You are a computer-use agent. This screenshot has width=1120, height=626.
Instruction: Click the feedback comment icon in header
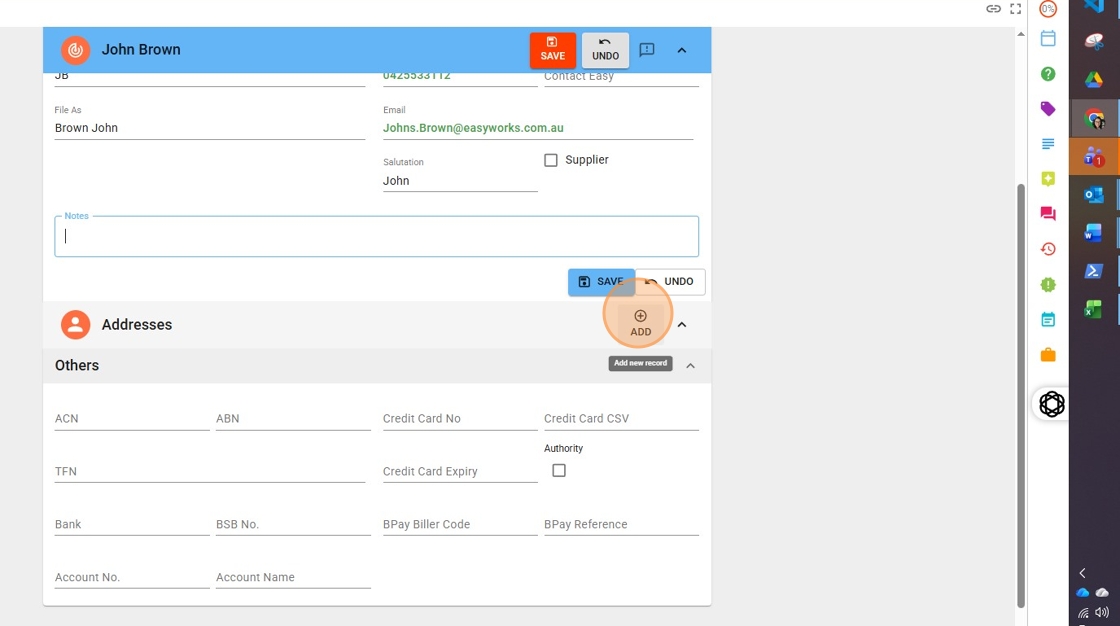click(x=647, y=50)
